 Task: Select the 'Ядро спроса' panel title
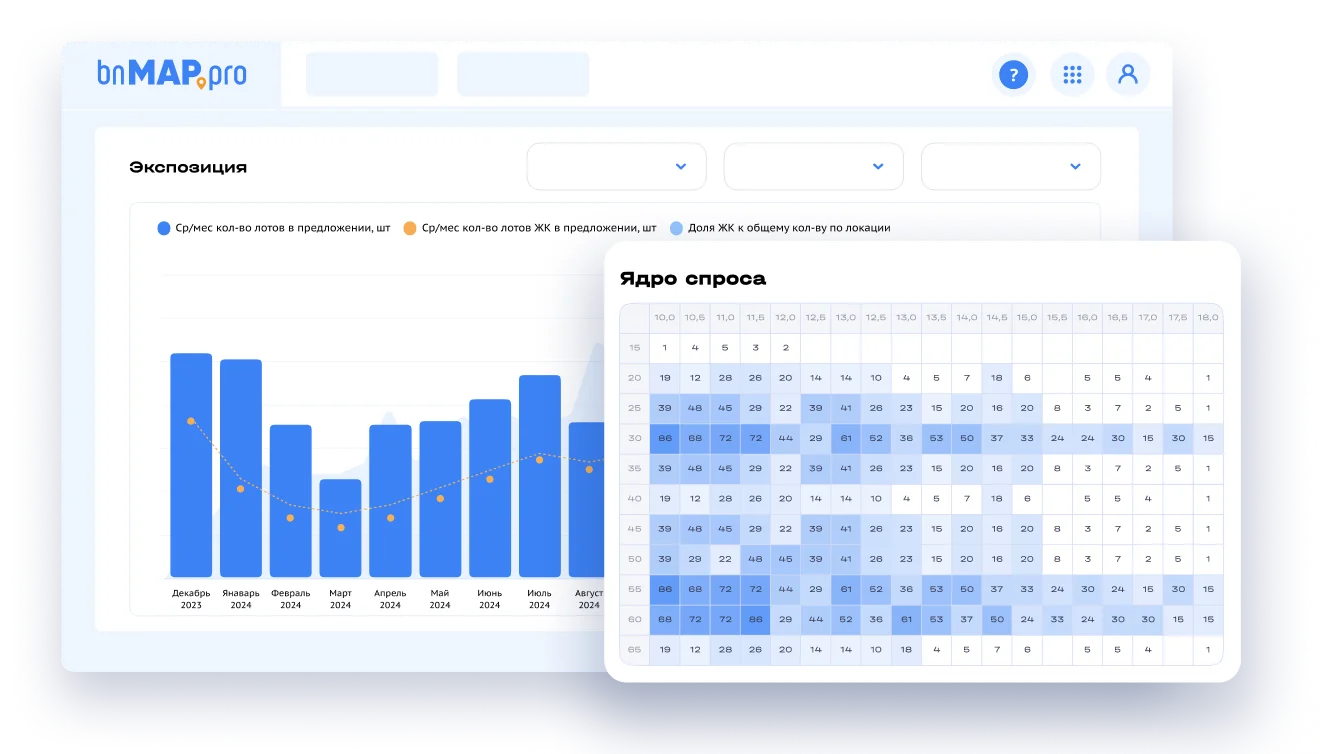692,279
